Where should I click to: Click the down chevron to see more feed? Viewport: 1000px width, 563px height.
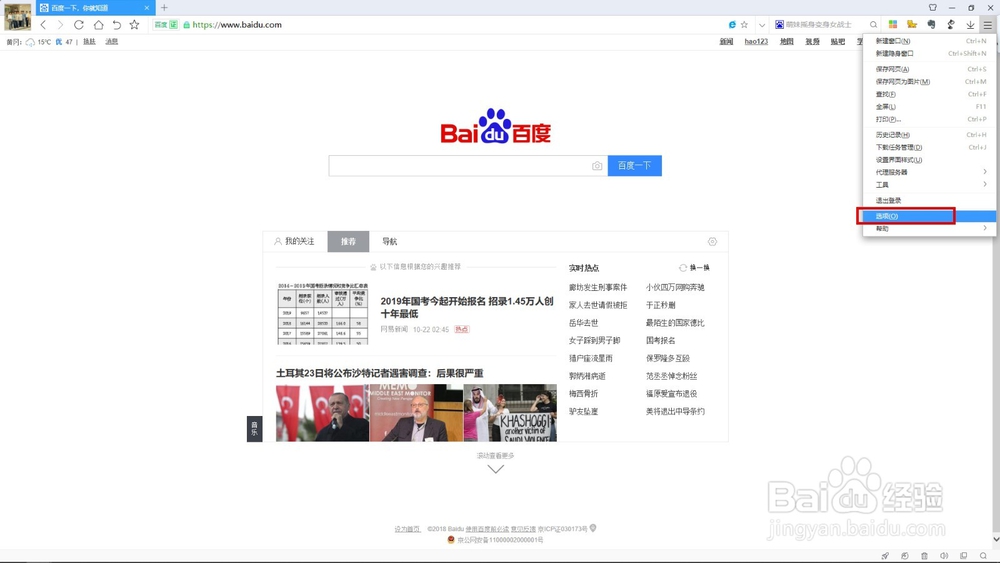[496, 469]
